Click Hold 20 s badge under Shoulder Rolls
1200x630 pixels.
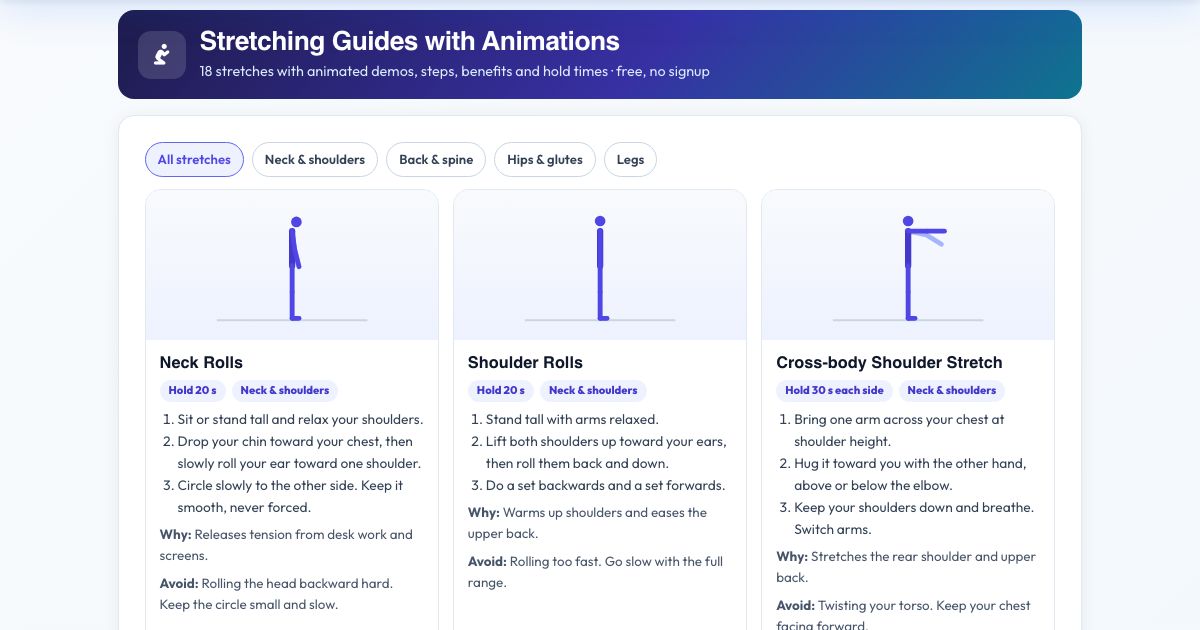(x=501, y=390)
